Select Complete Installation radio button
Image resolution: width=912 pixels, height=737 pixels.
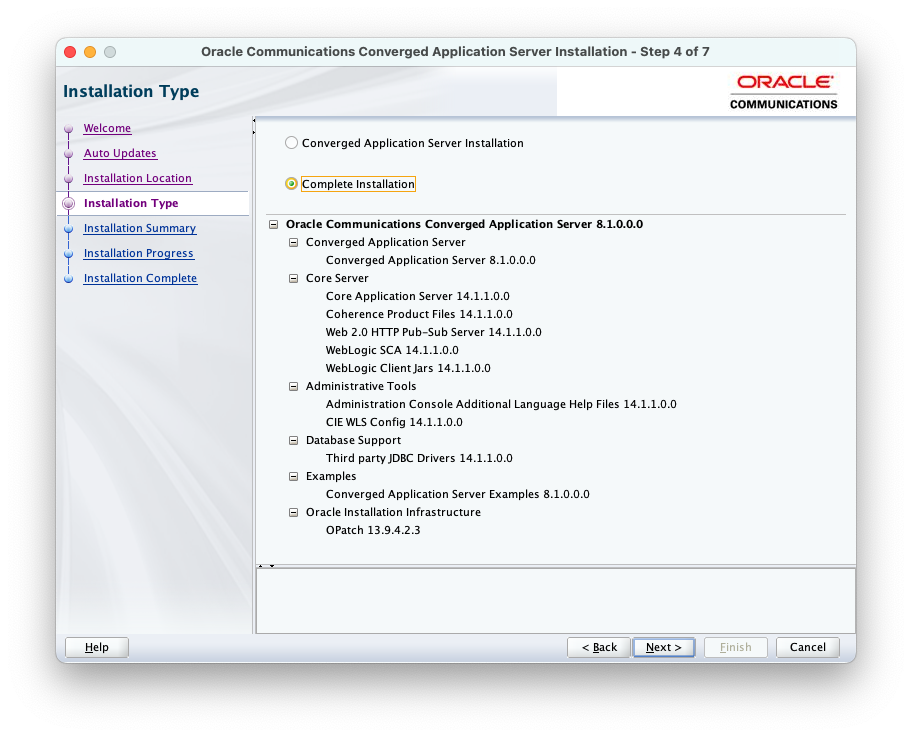coord(291,184)
